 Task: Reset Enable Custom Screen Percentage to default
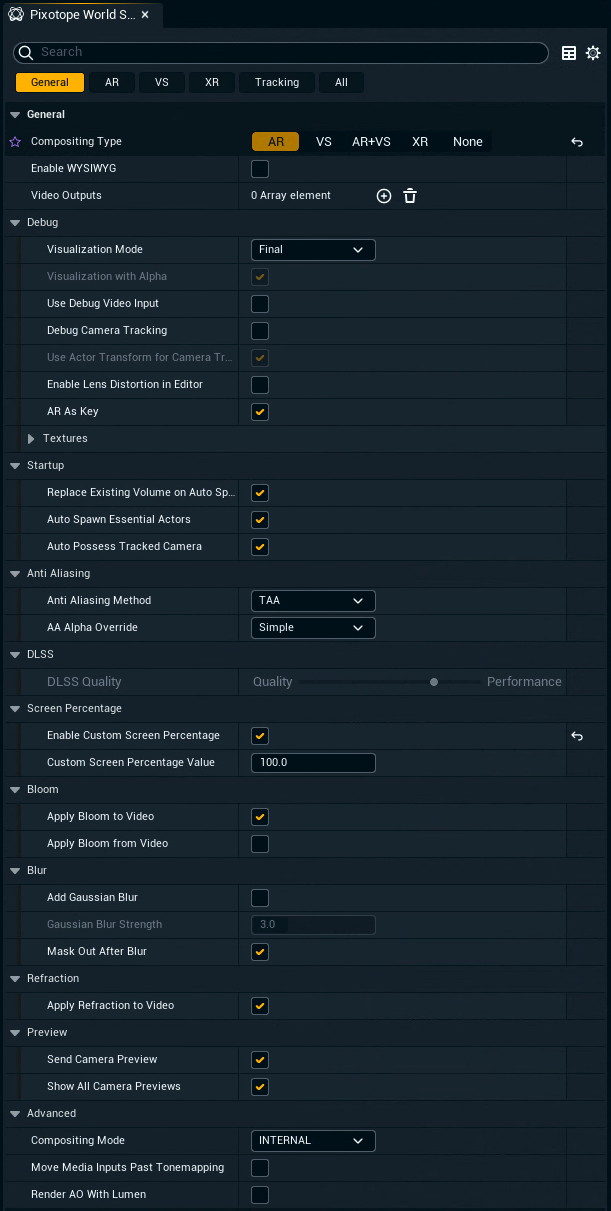(577, 735)
